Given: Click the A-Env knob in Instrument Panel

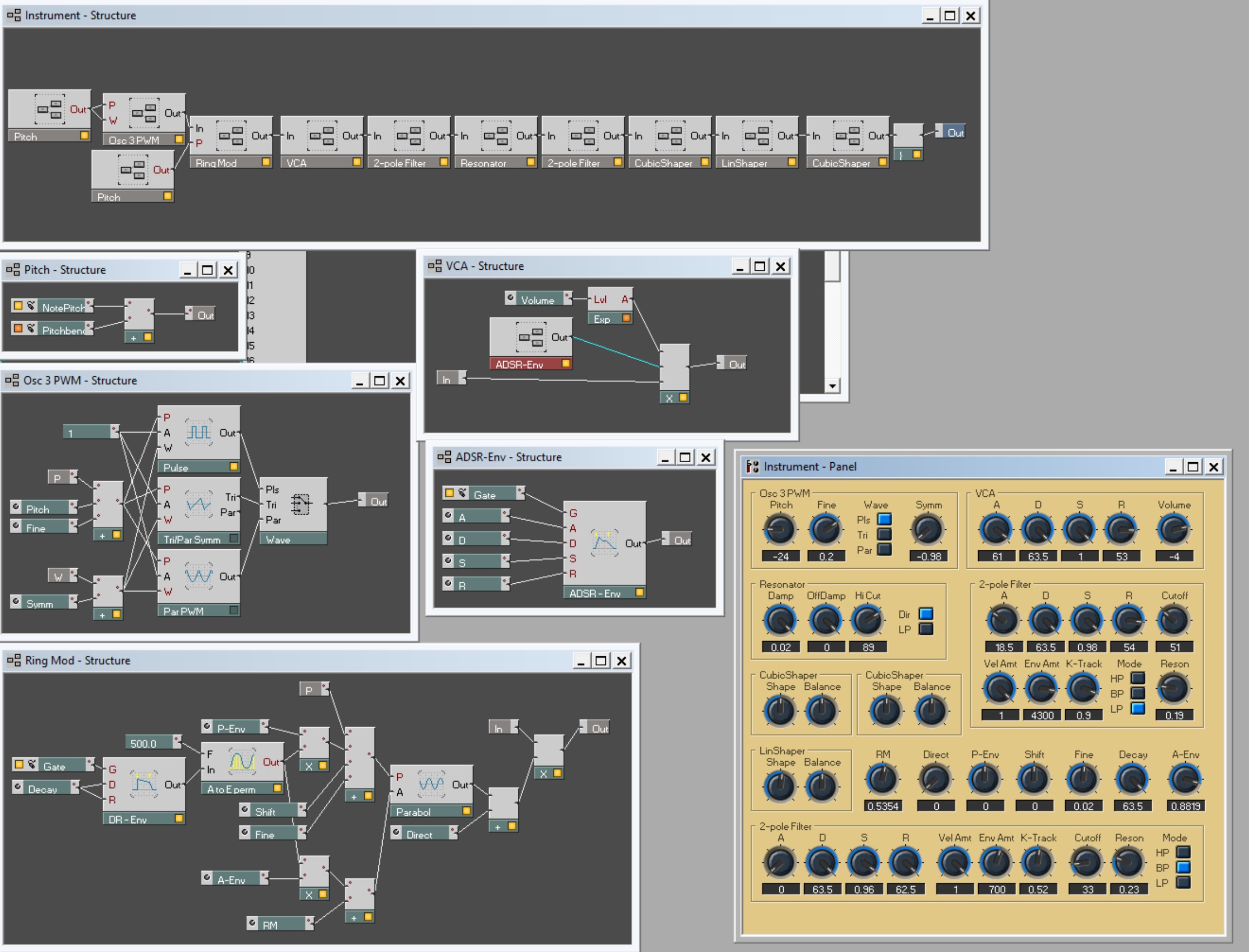Looking at the screenshot, I should 1185,780.
